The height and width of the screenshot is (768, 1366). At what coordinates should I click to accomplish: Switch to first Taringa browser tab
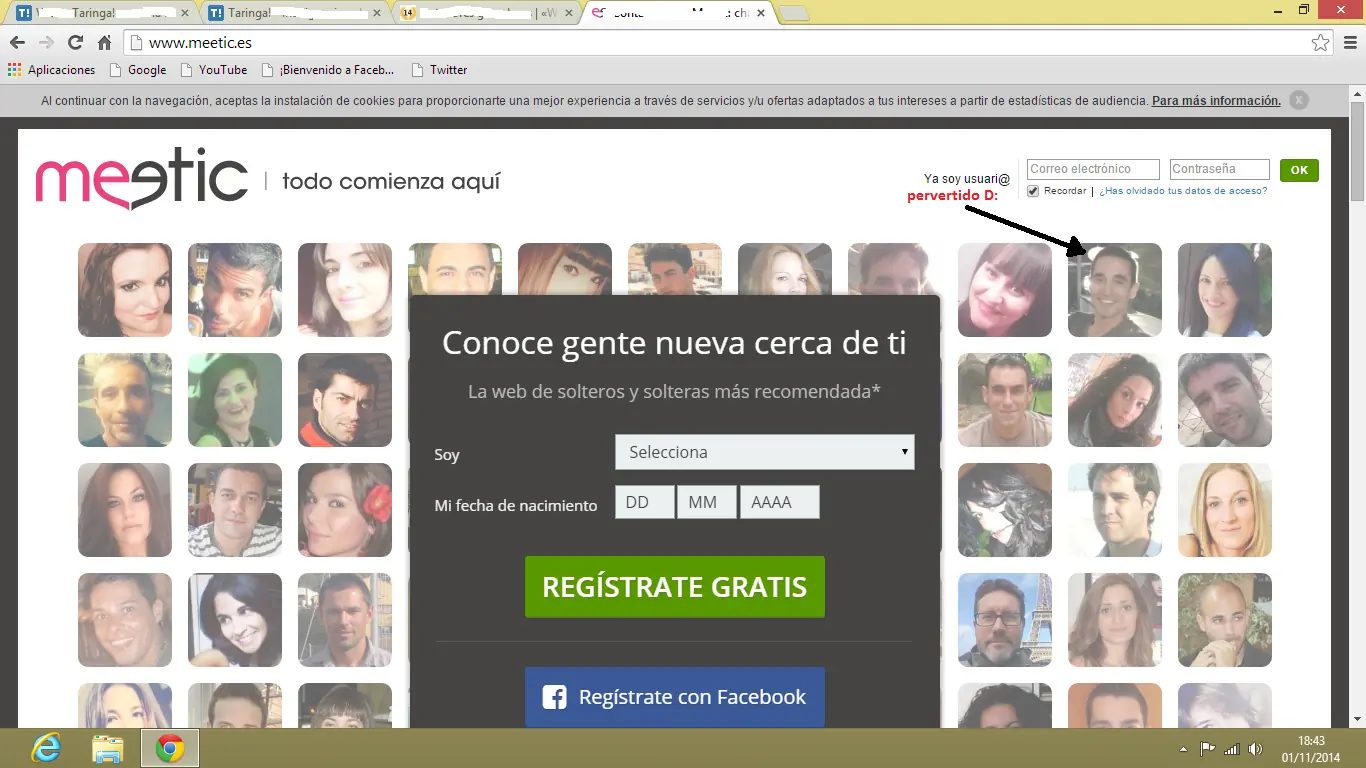click(102, 13)
